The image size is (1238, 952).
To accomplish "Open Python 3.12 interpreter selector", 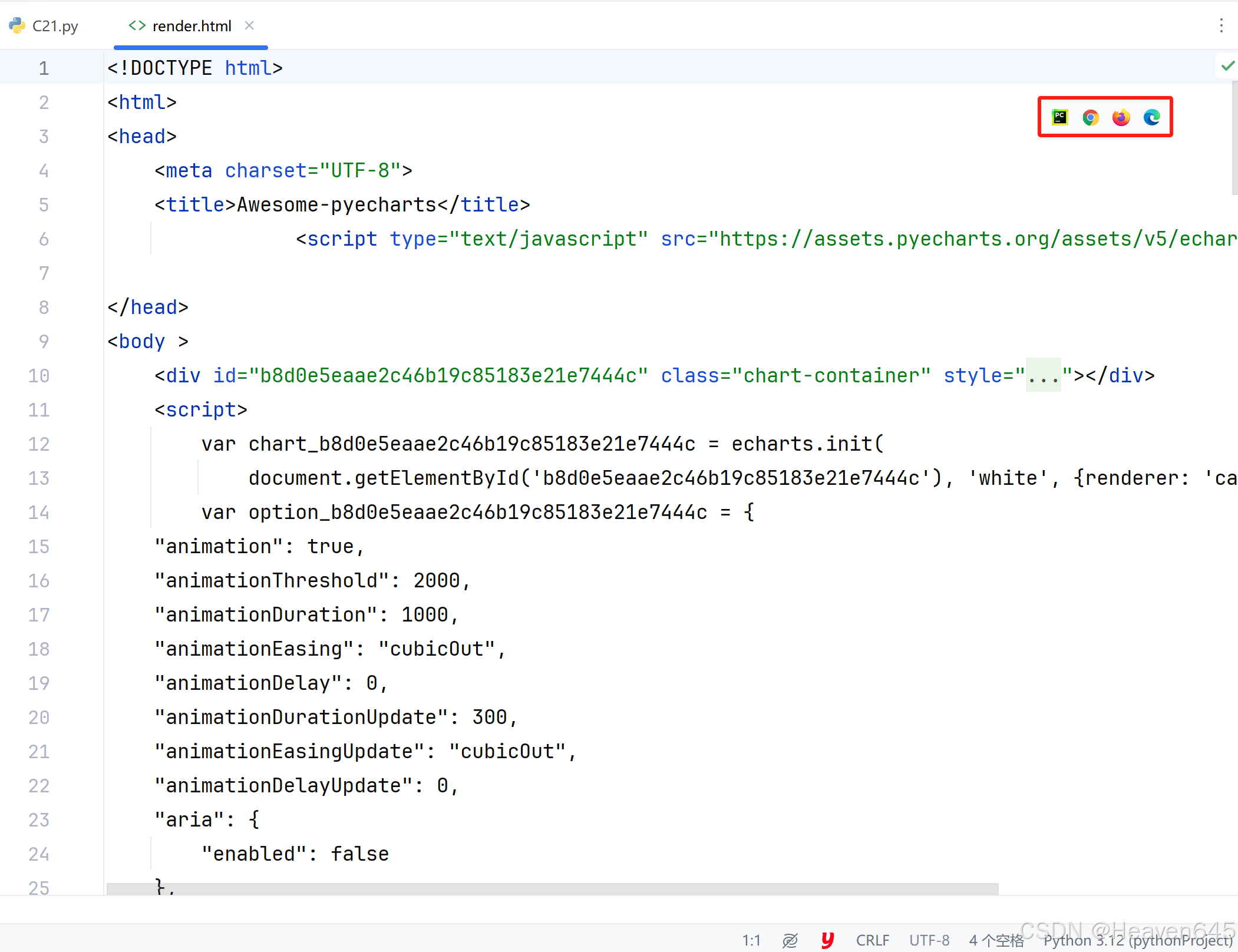I will pos(1137,940).
